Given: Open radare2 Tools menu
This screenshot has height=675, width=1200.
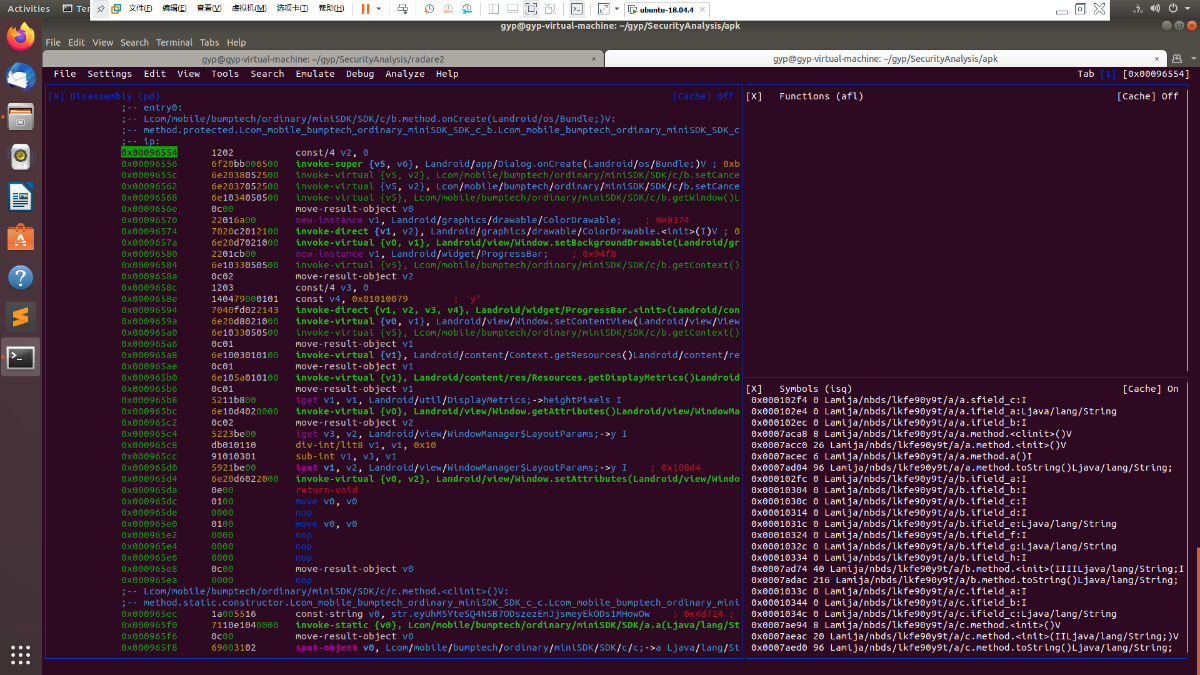Looking at the screenshot, I should click(225, 74).
